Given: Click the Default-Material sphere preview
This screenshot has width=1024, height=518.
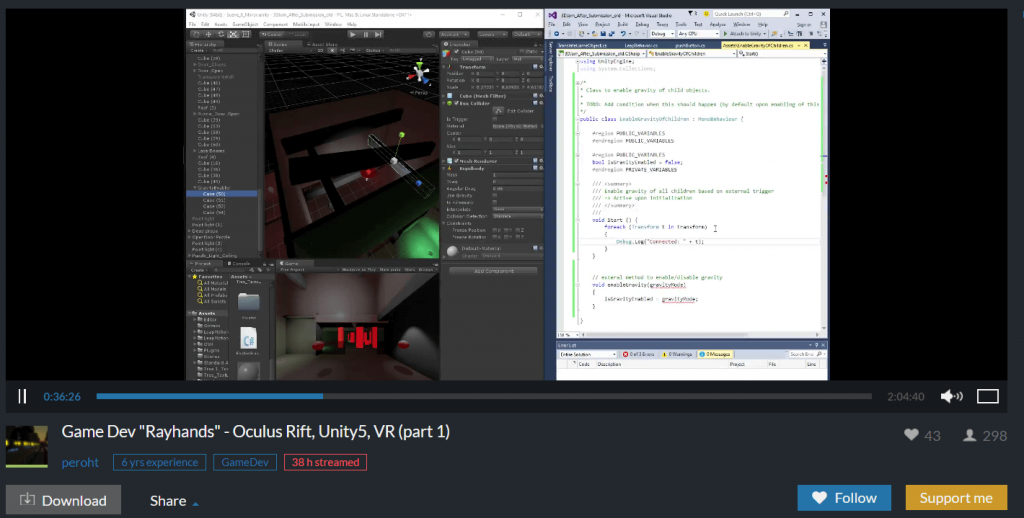Looking at the screenshot, I should pyautogui.click(x=452, y=251).
